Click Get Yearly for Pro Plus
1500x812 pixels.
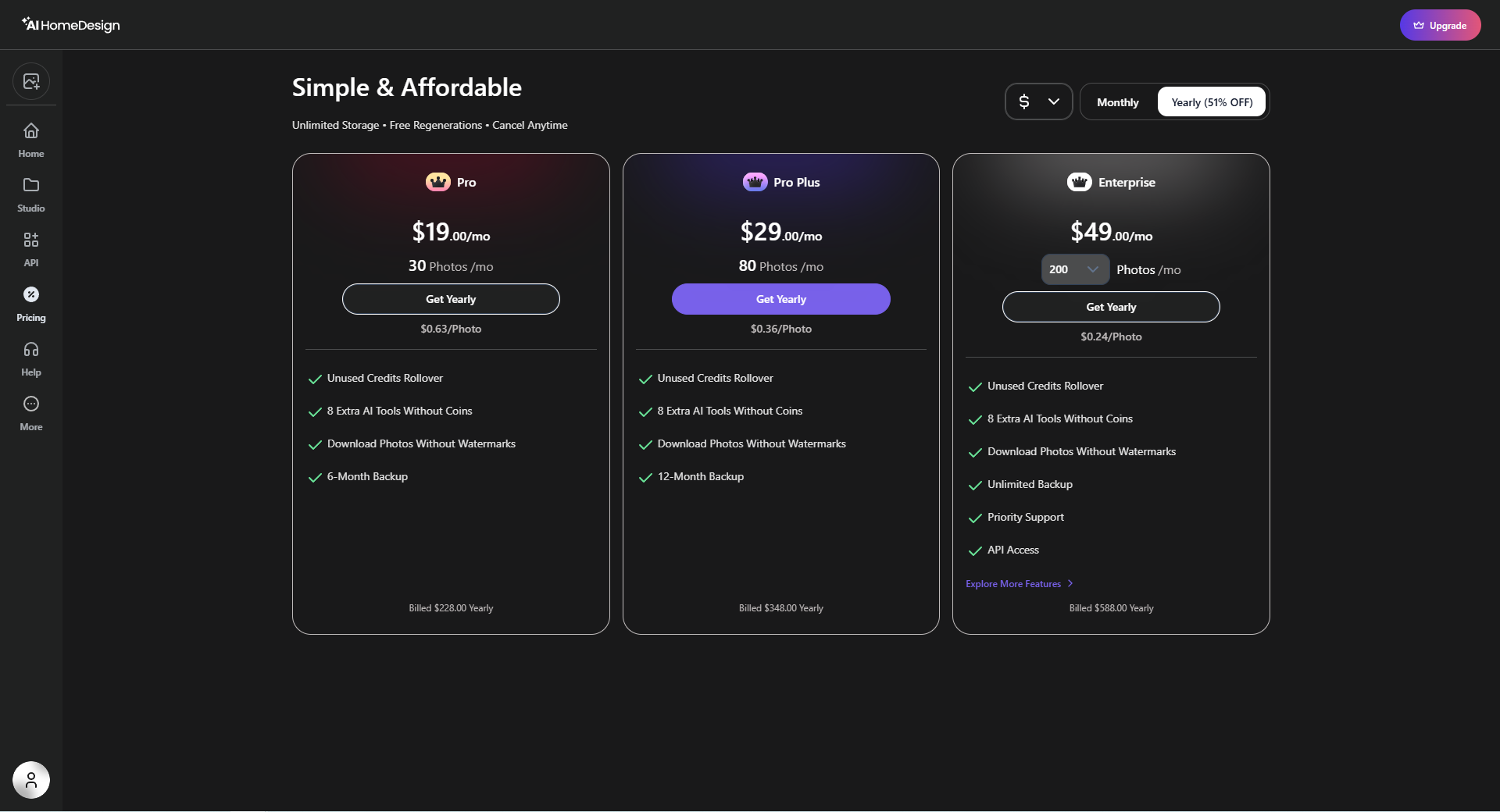coord(780,299)
